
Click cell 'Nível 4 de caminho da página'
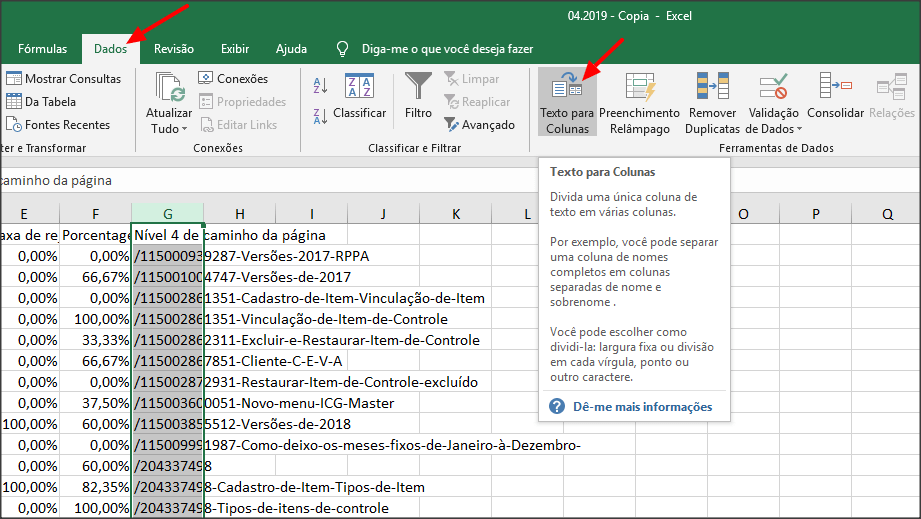click(x=167, y=235)
